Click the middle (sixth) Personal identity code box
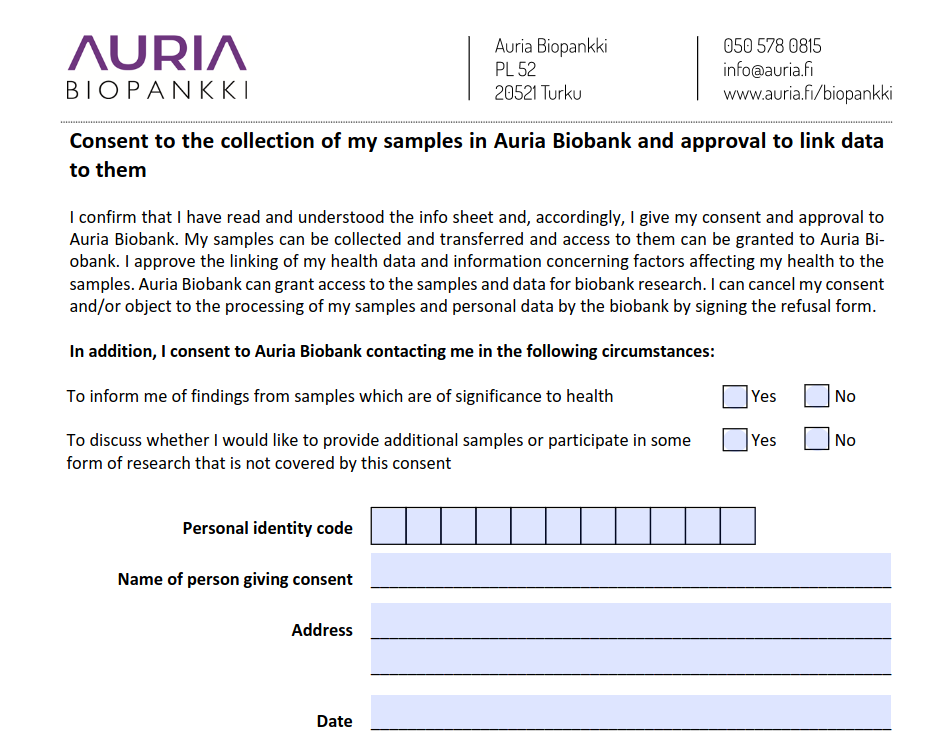 (563, 526)
